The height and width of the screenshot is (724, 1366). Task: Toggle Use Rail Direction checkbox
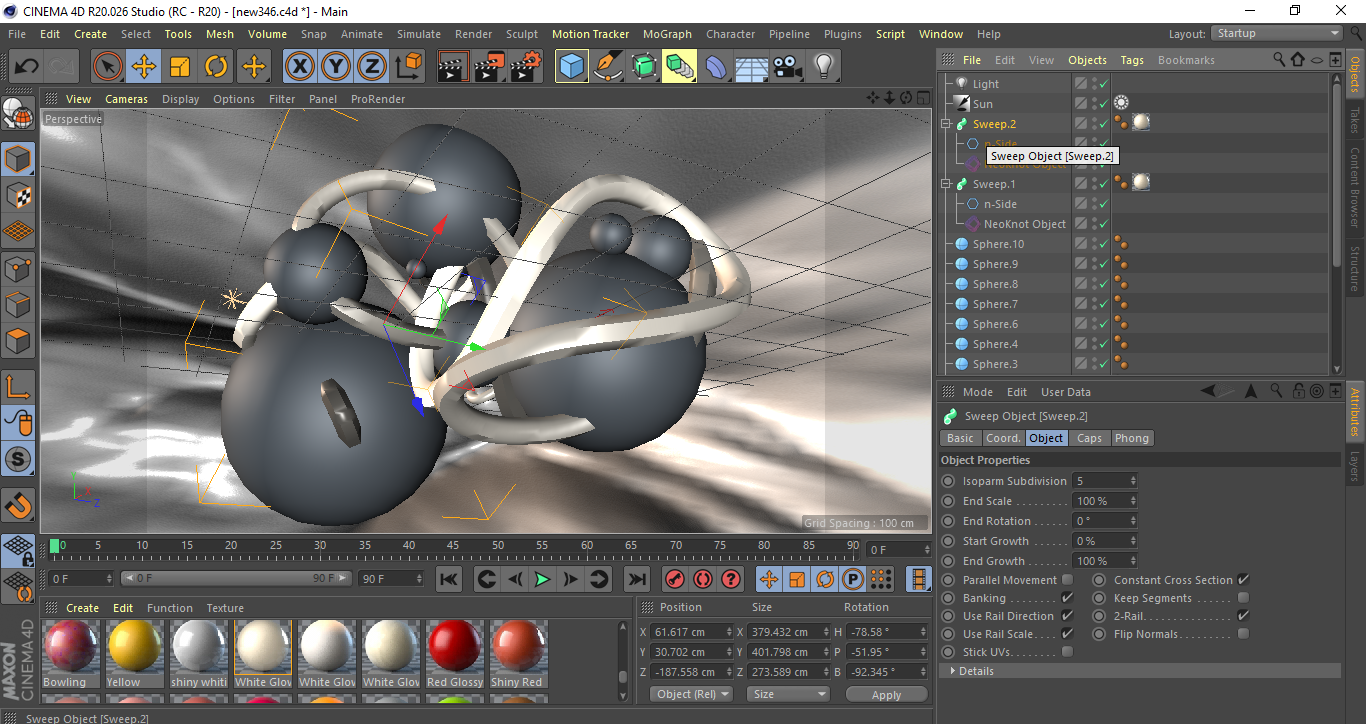(x=1067, y=616)
